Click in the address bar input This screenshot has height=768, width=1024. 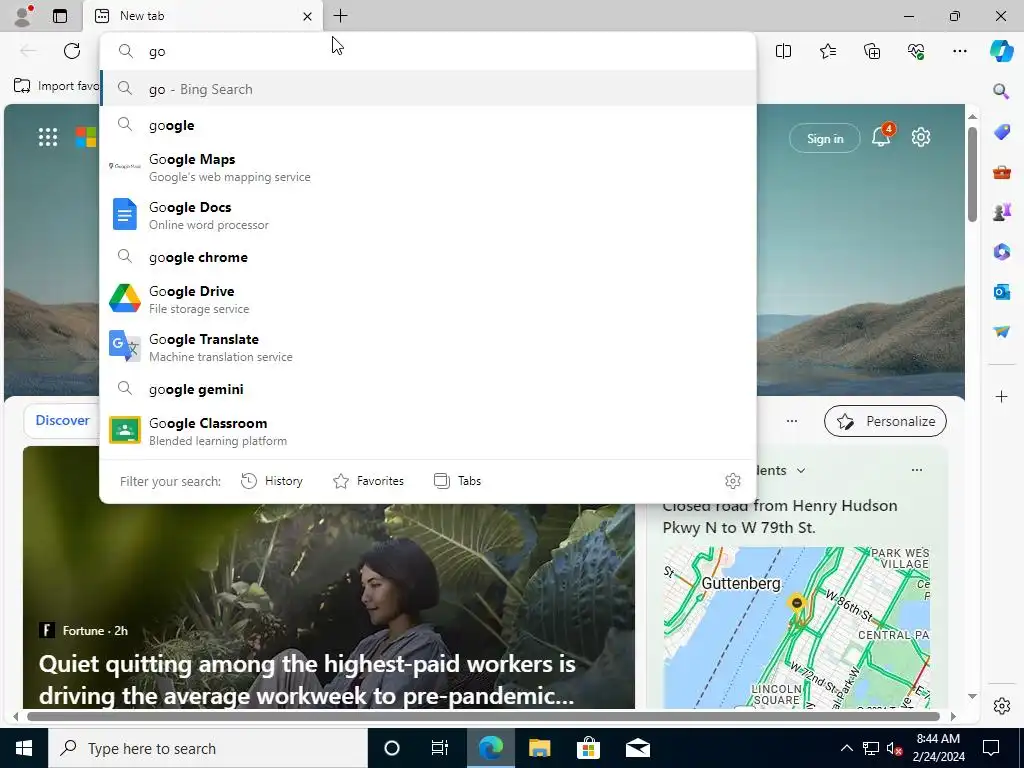[x=428, y=51]
